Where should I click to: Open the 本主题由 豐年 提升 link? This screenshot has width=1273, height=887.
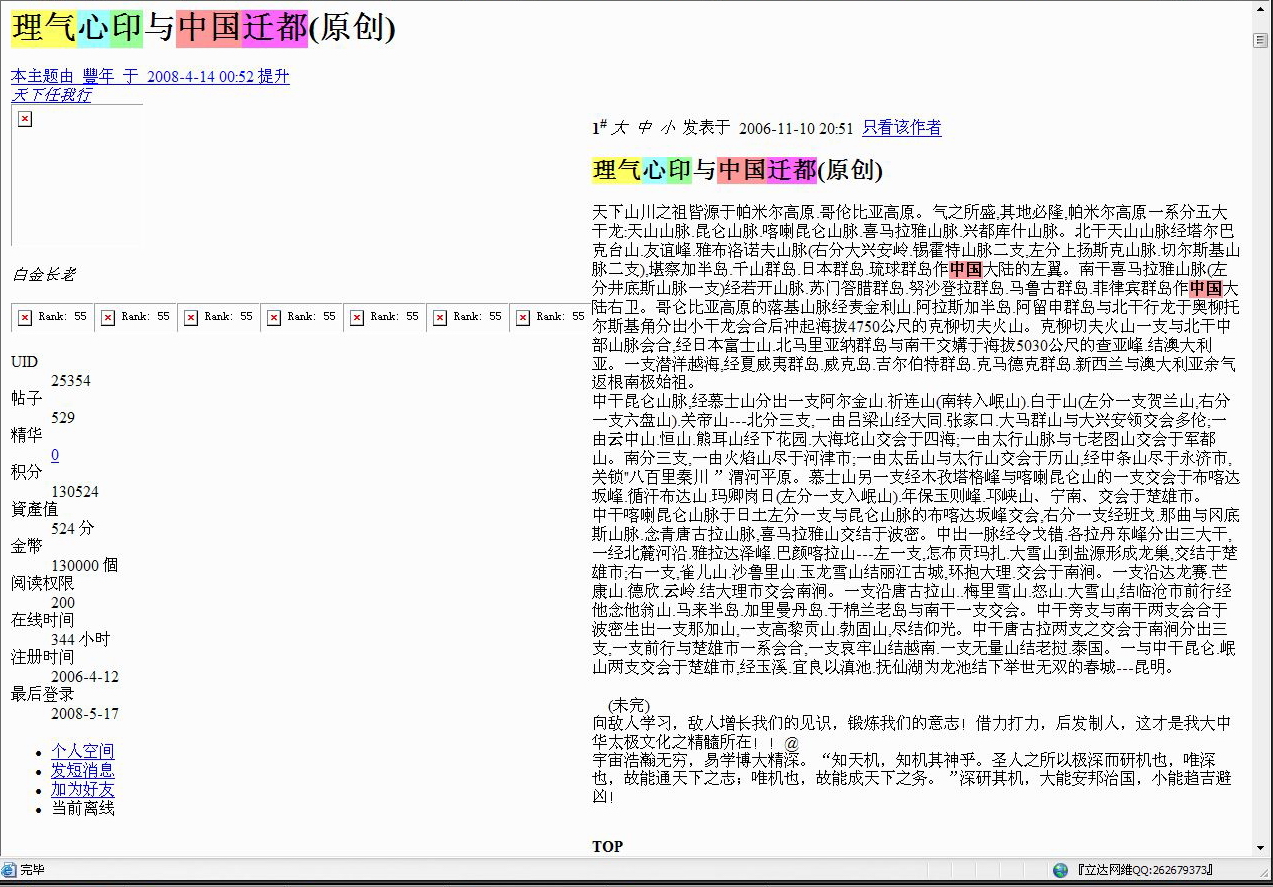point(150,76)
